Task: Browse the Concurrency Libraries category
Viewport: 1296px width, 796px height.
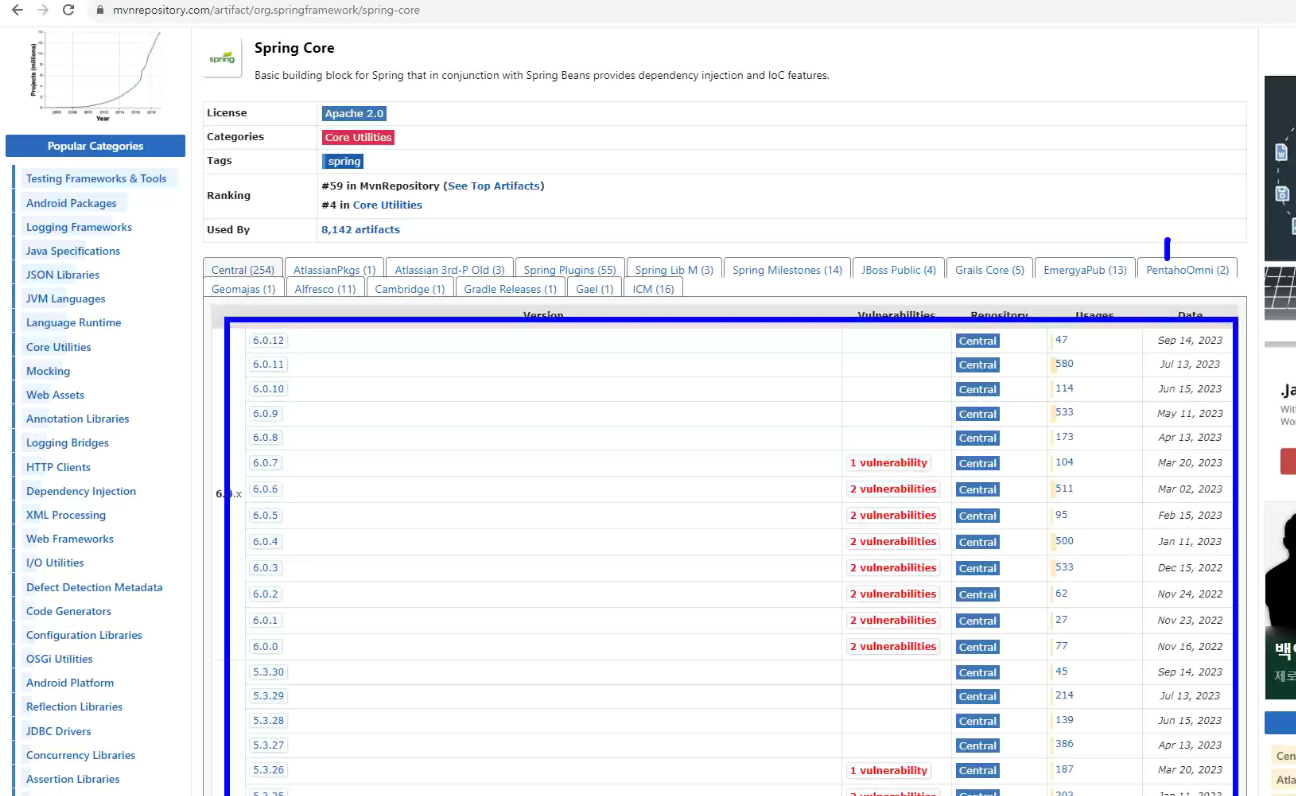Action: pyautogui.click(x=80, y=755)
